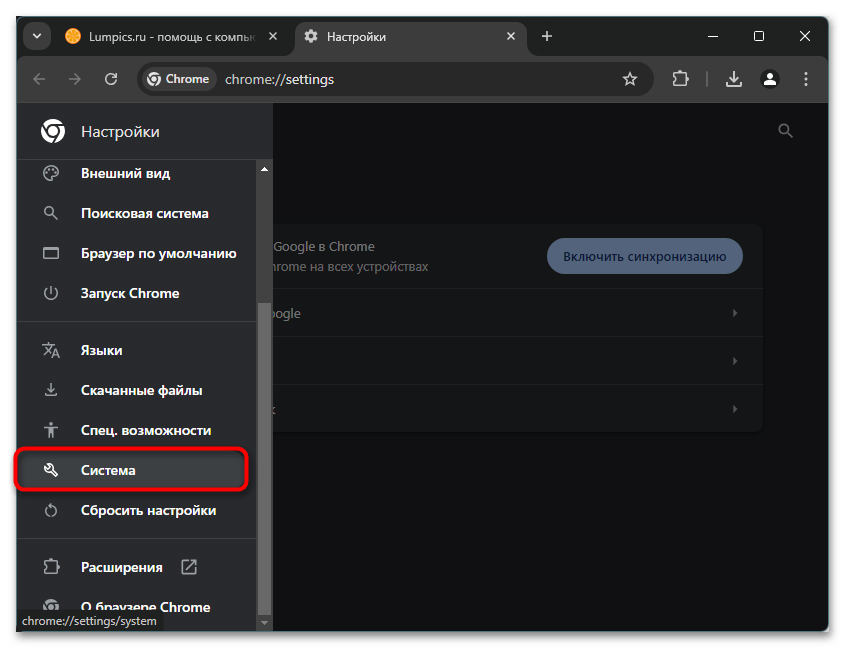Screen dimensions: 845x648
Task: Click translate icon beside Языки
Action: point(51,350)
